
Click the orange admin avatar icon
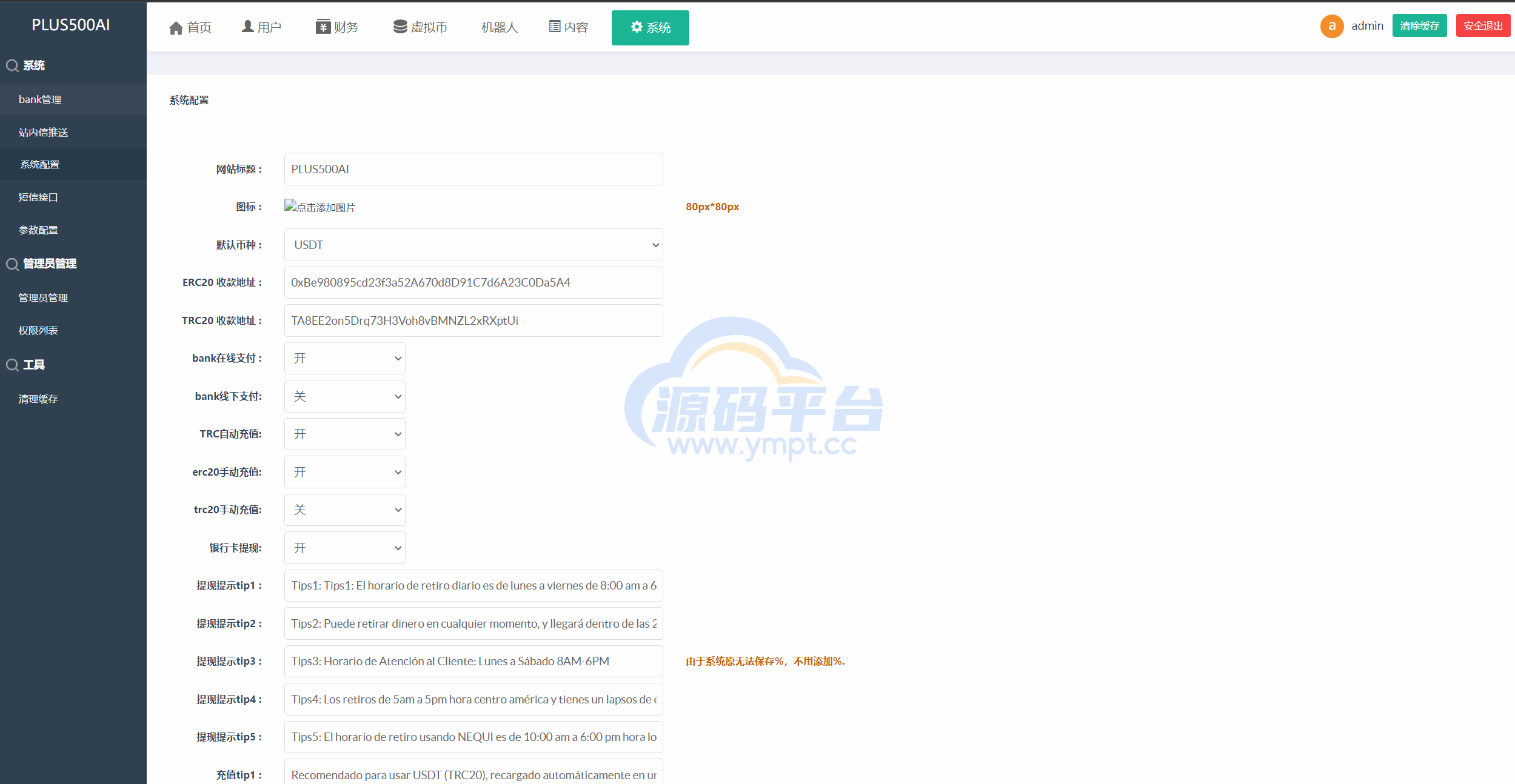(x=1332, y=26)
